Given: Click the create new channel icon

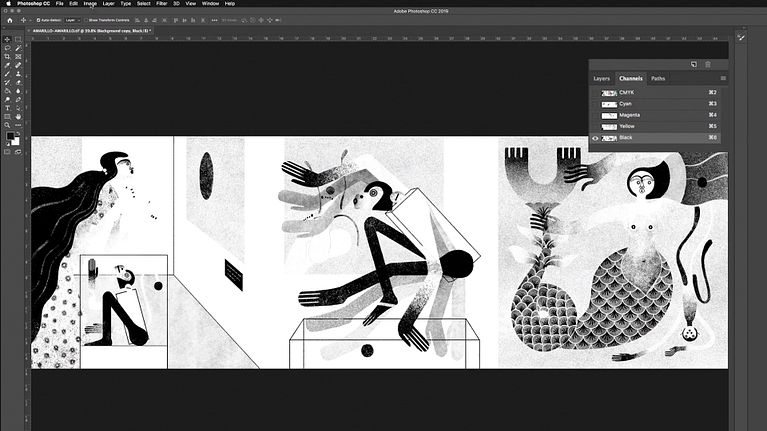Looking at the screenshot, I should (x=693, y=65).
